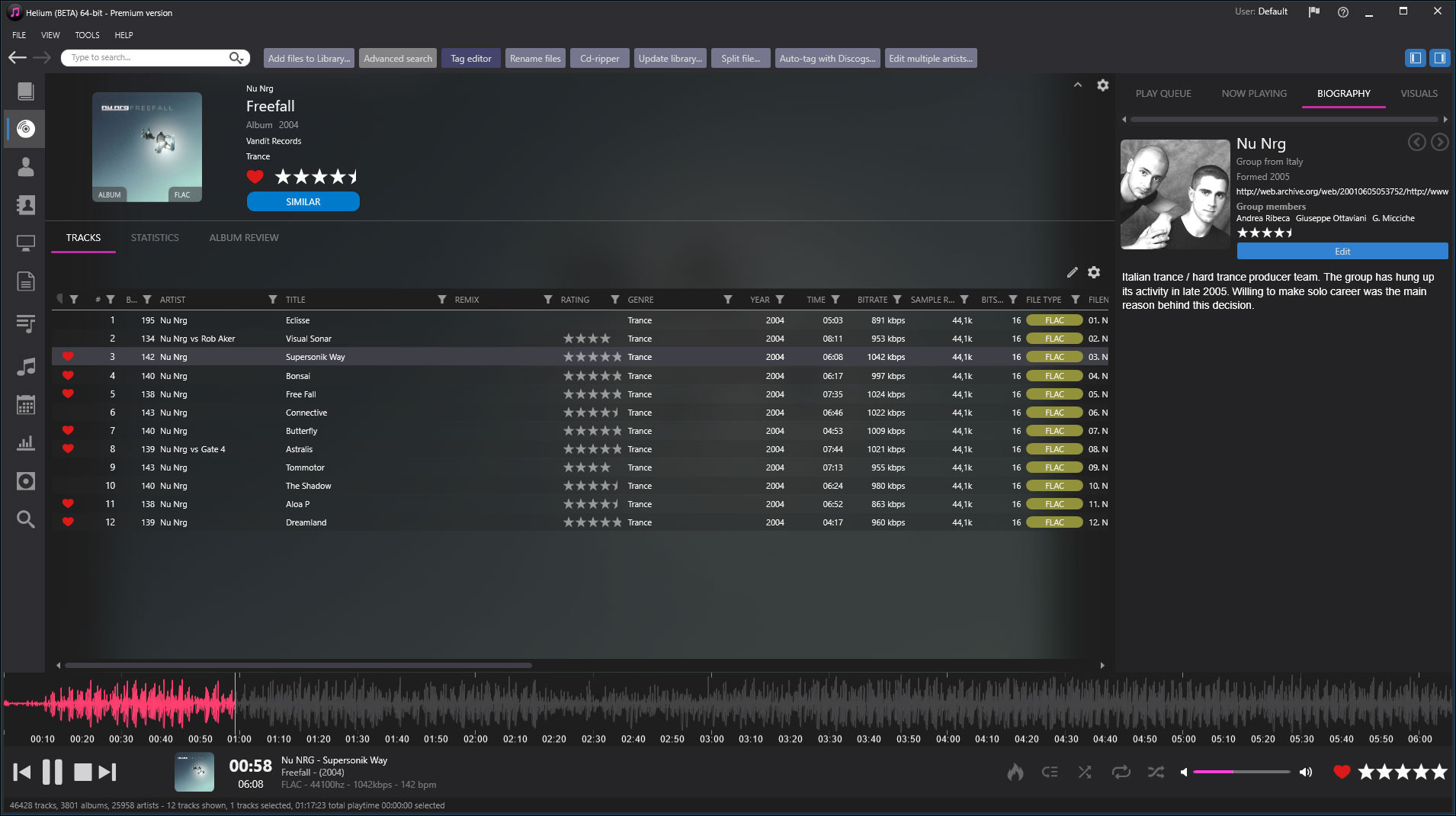Adjust the volume slider

[x=1241, y=773]
